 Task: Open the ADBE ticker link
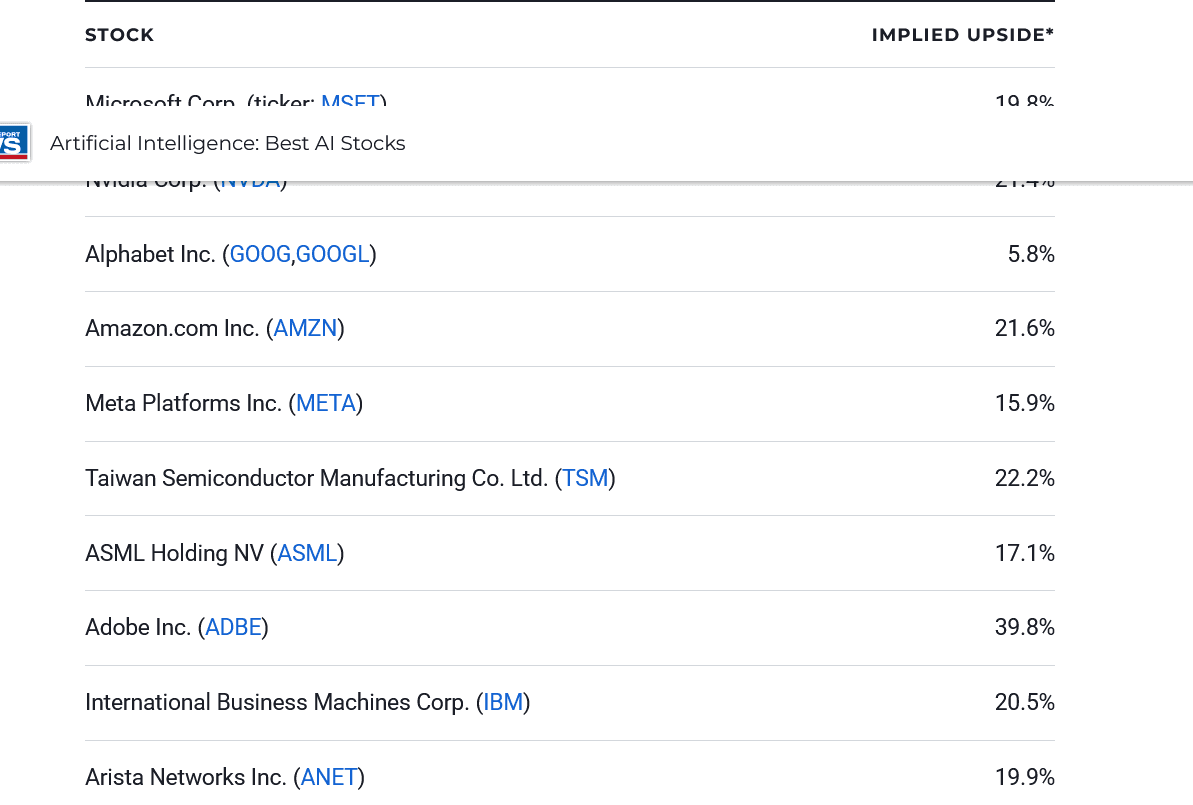[x=233, y=627]
